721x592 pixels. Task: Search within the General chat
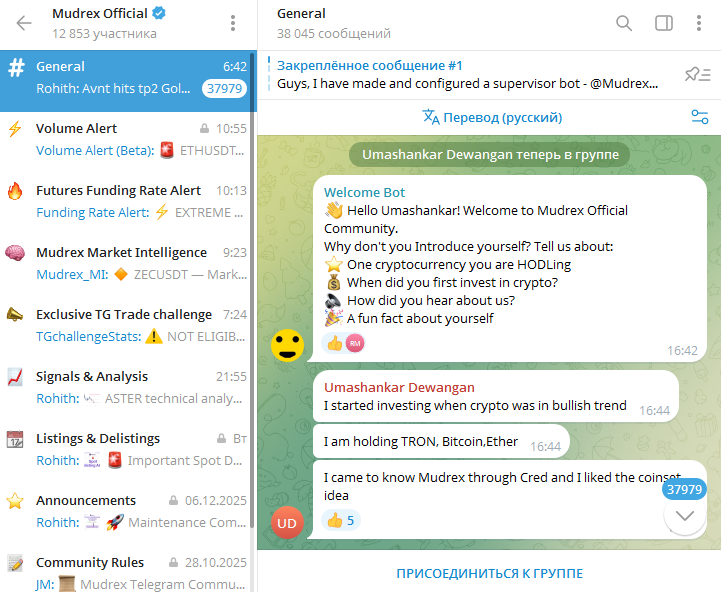coord(624,23)
